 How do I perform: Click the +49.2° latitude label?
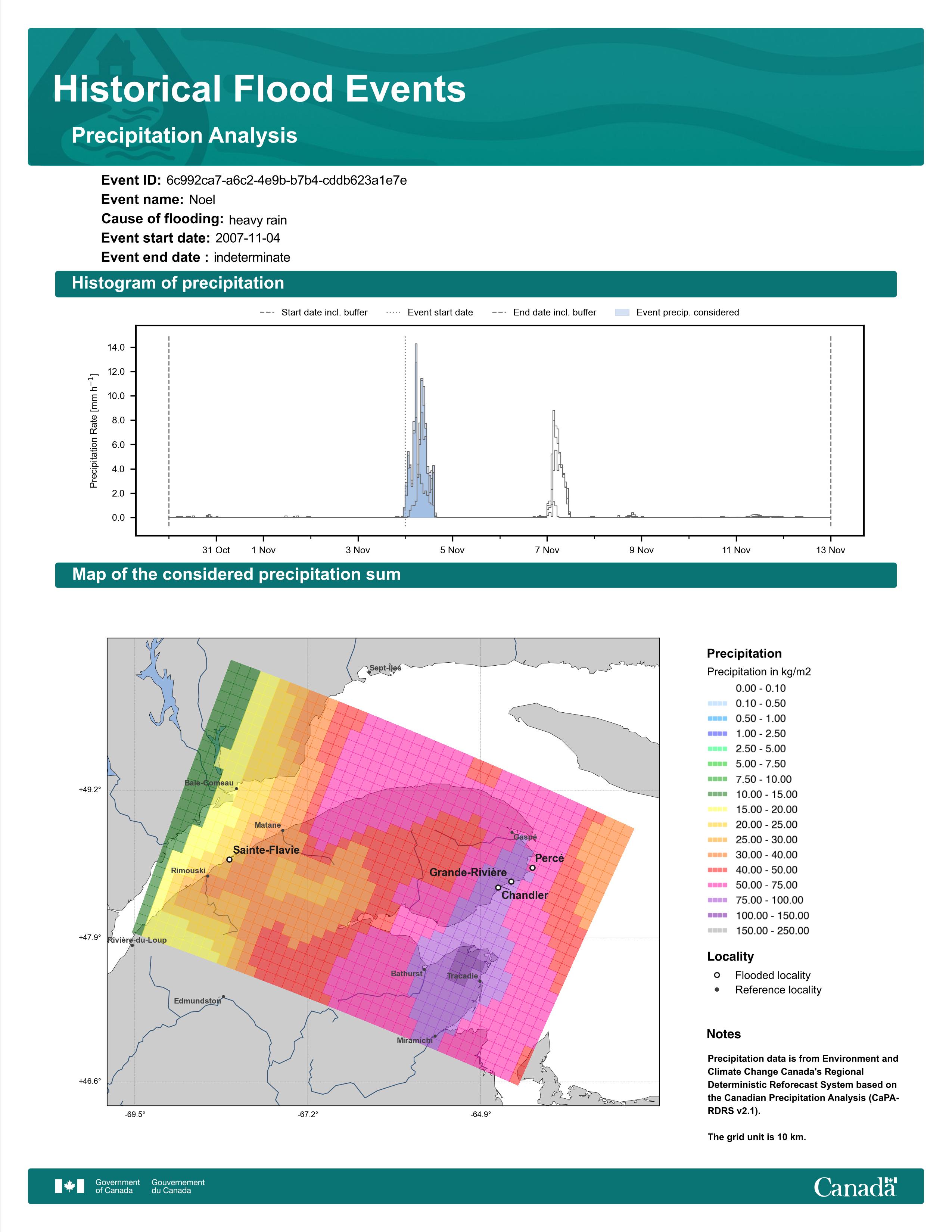(90, 790)
